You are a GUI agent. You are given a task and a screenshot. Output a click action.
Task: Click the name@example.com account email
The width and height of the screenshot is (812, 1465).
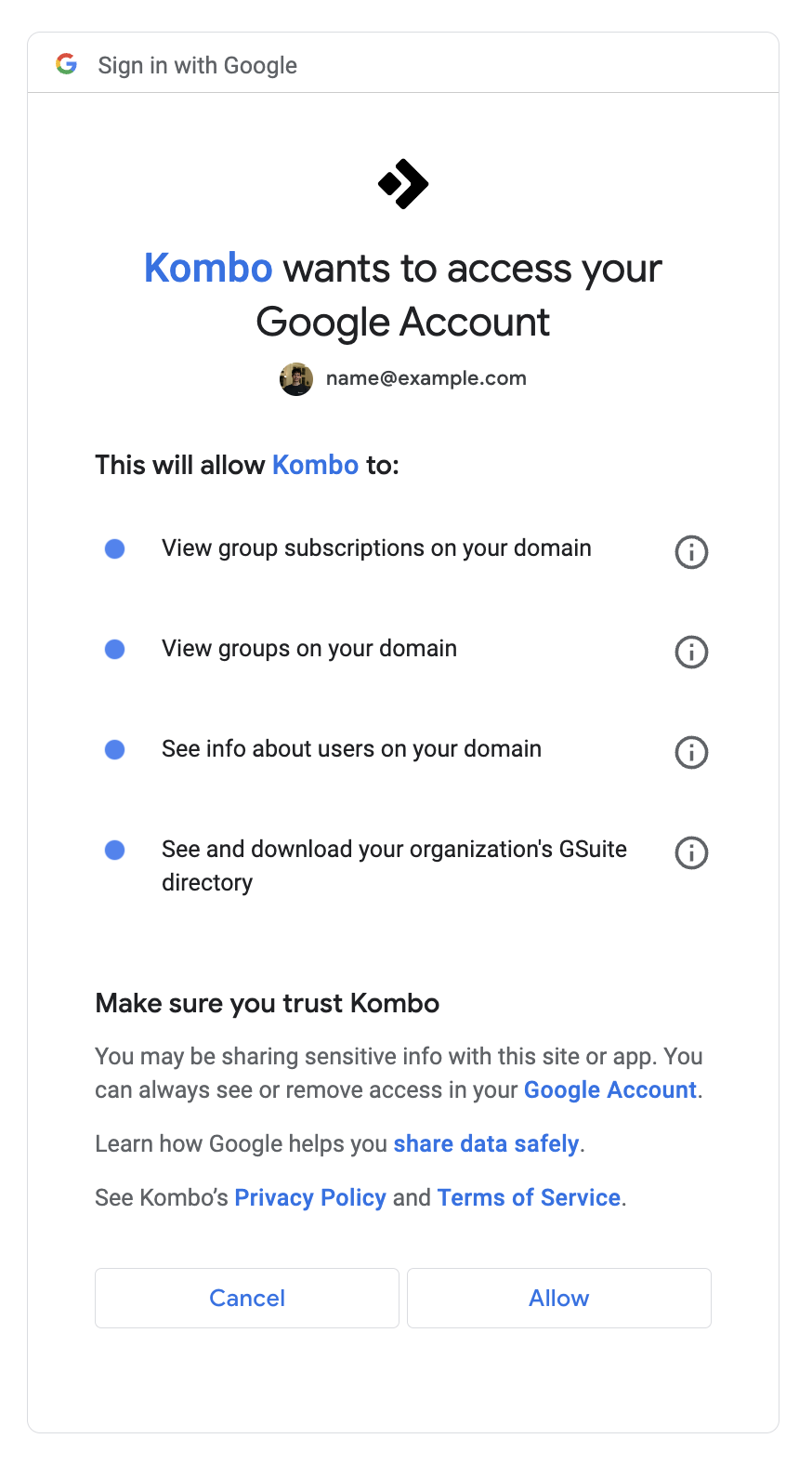coord(426,378)
